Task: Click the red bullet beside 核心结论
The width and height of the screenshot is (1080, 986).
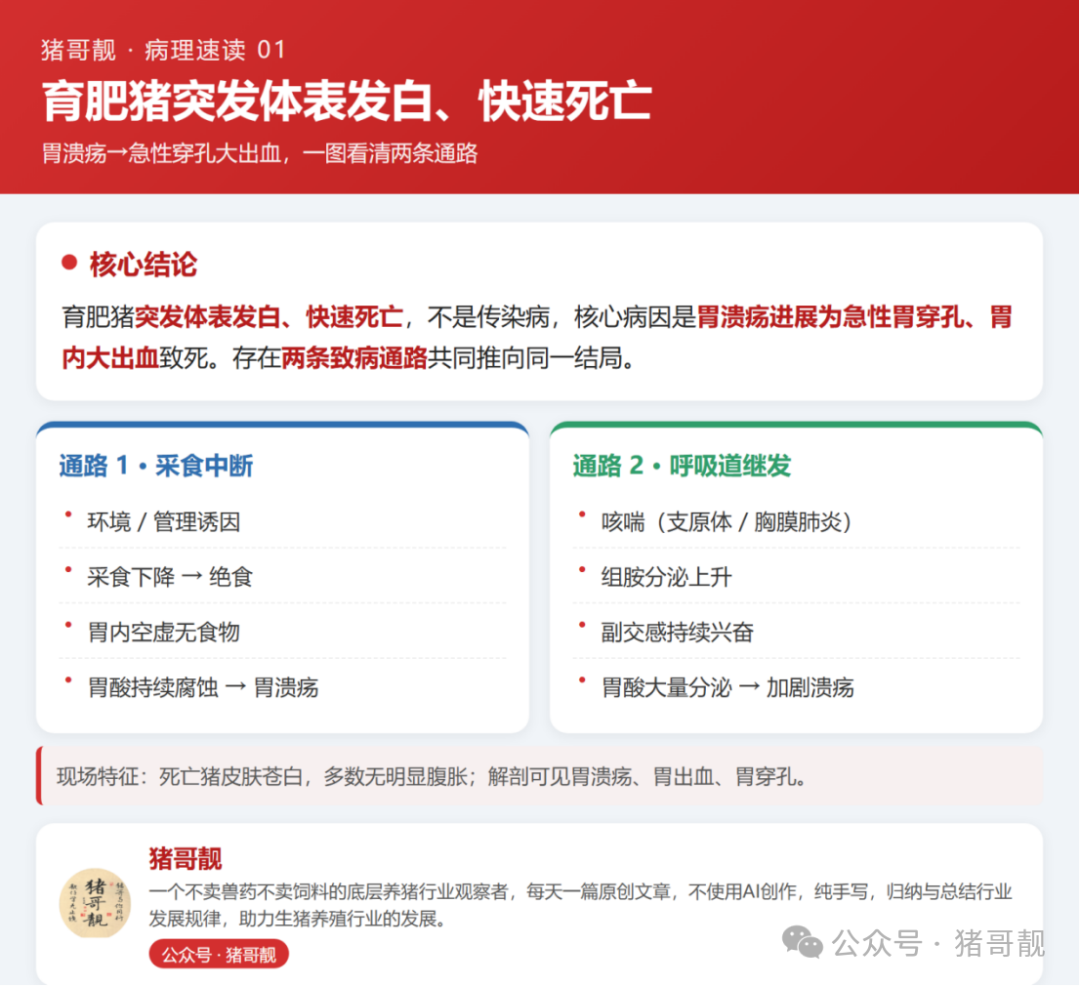Action: pos(70,262)
